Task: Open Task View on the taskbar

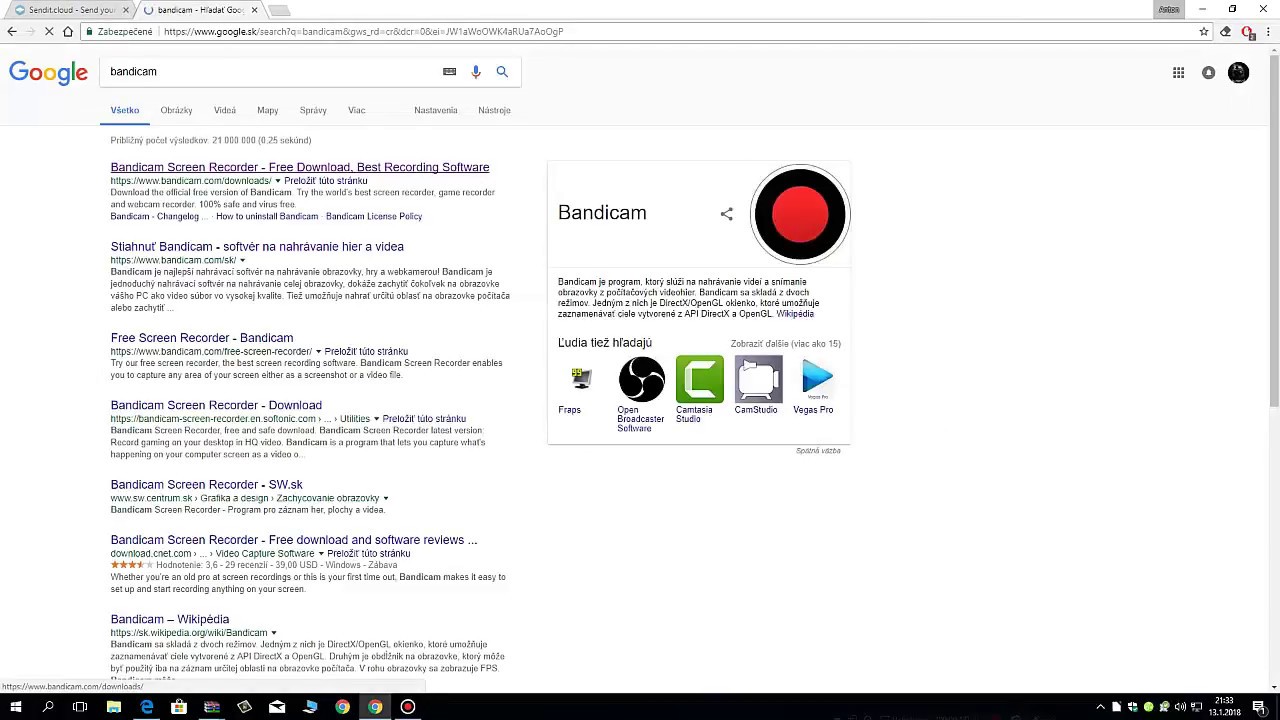Action: (x=80, y=707)
